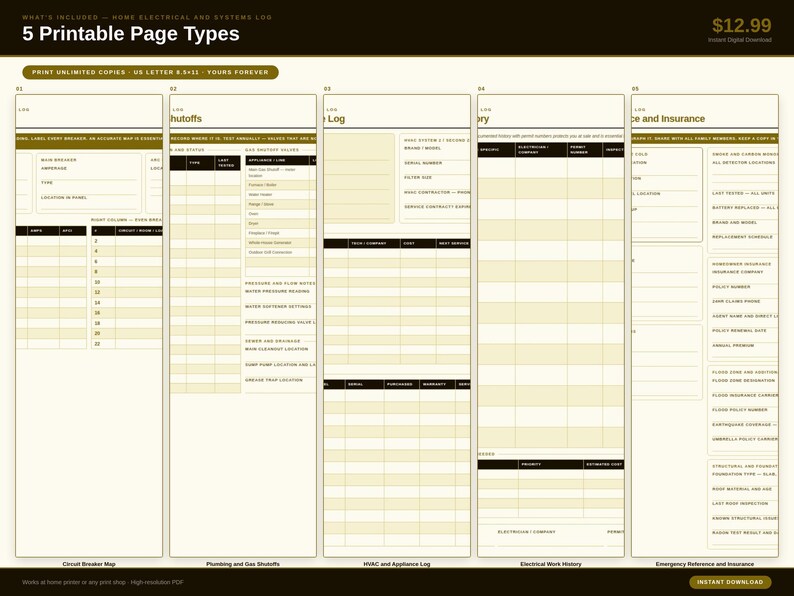Open the HVAC and Appliance Log page thumbnail
The width and height of the screenshot is (794, 596).
click(397, 326)
